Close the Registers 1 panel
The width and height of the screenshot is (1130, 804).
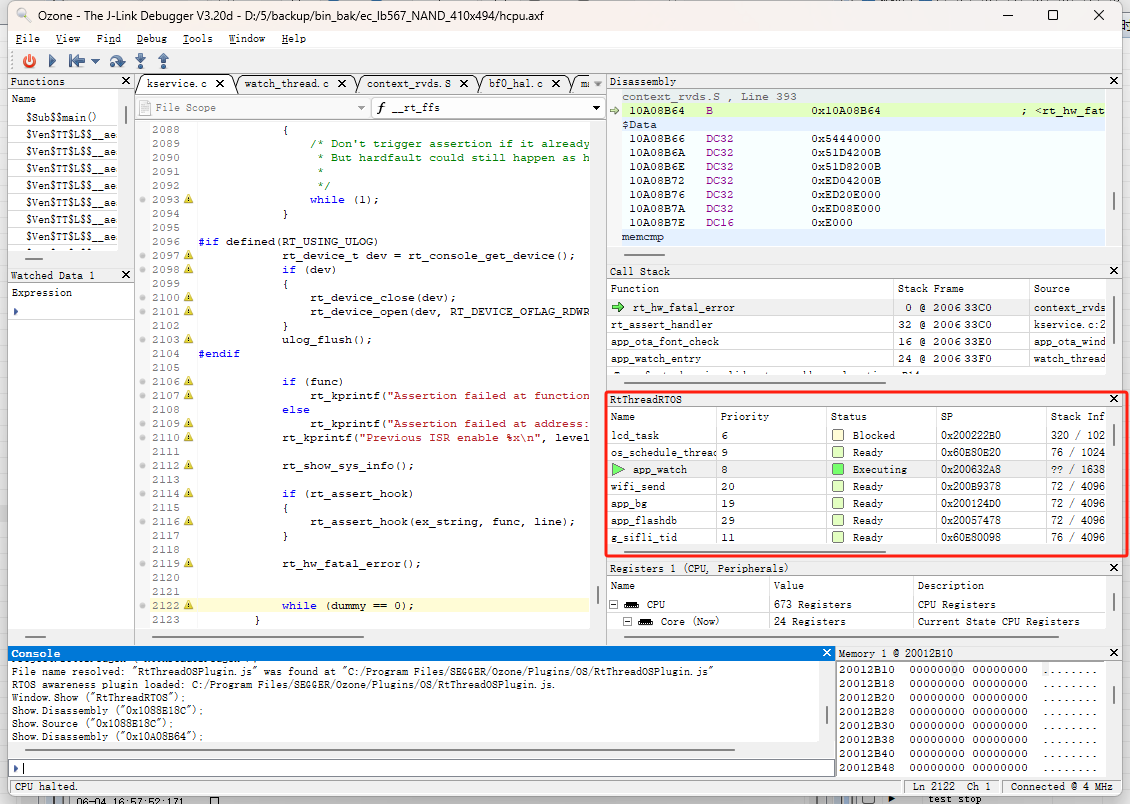pos(1113,568)
